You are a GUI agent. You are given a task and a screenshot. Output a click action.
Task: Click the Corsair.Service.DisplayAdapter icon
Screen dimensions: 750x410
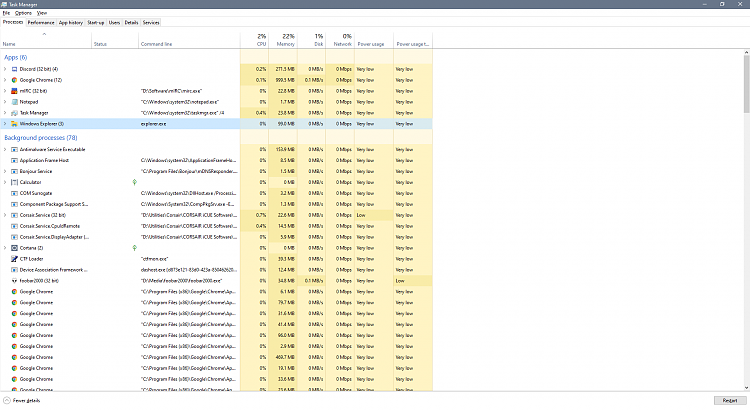click(14, 237)
